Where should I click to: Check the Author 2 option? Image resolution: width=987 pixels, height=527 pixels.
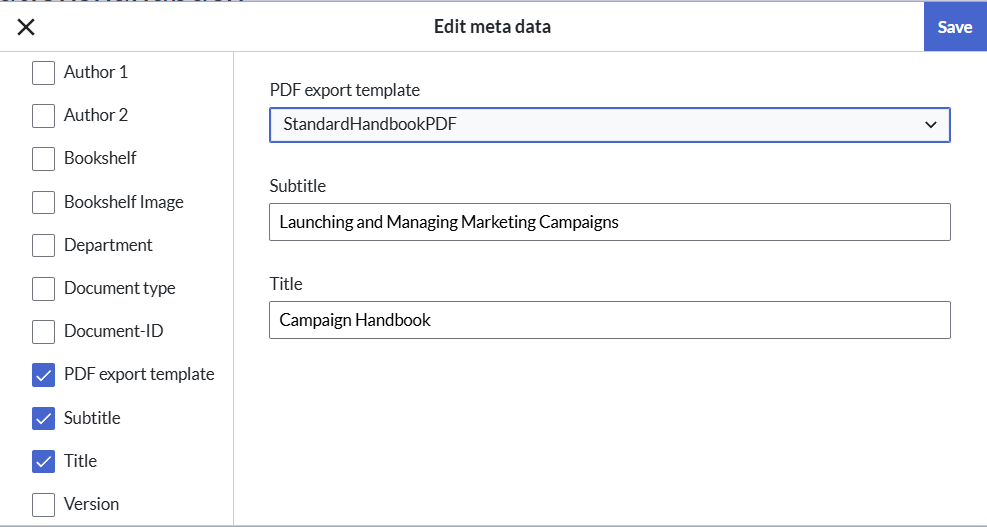point(44,116)
